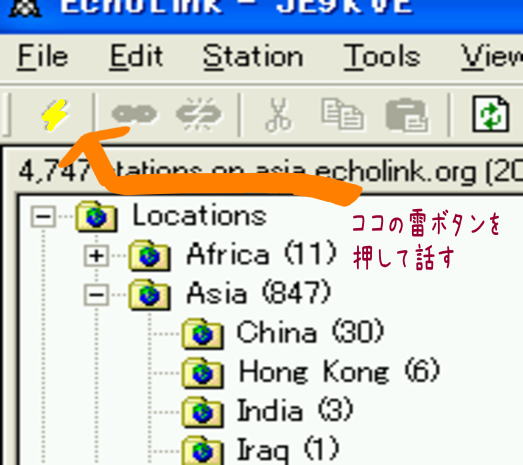The image size is (523, 465).
Task: Click the green Refresh list icon
Action: point(491,114)
